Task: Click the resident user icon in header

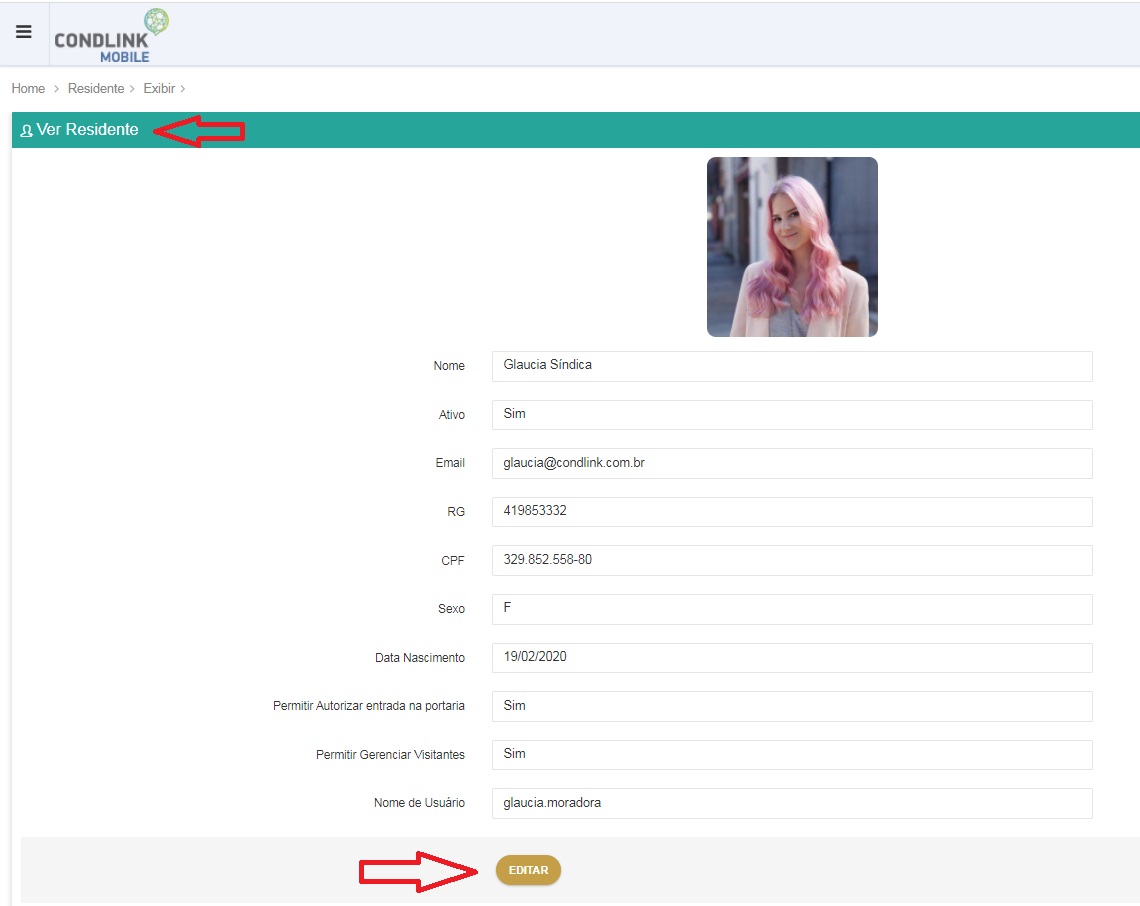Action: click(27, 131)
